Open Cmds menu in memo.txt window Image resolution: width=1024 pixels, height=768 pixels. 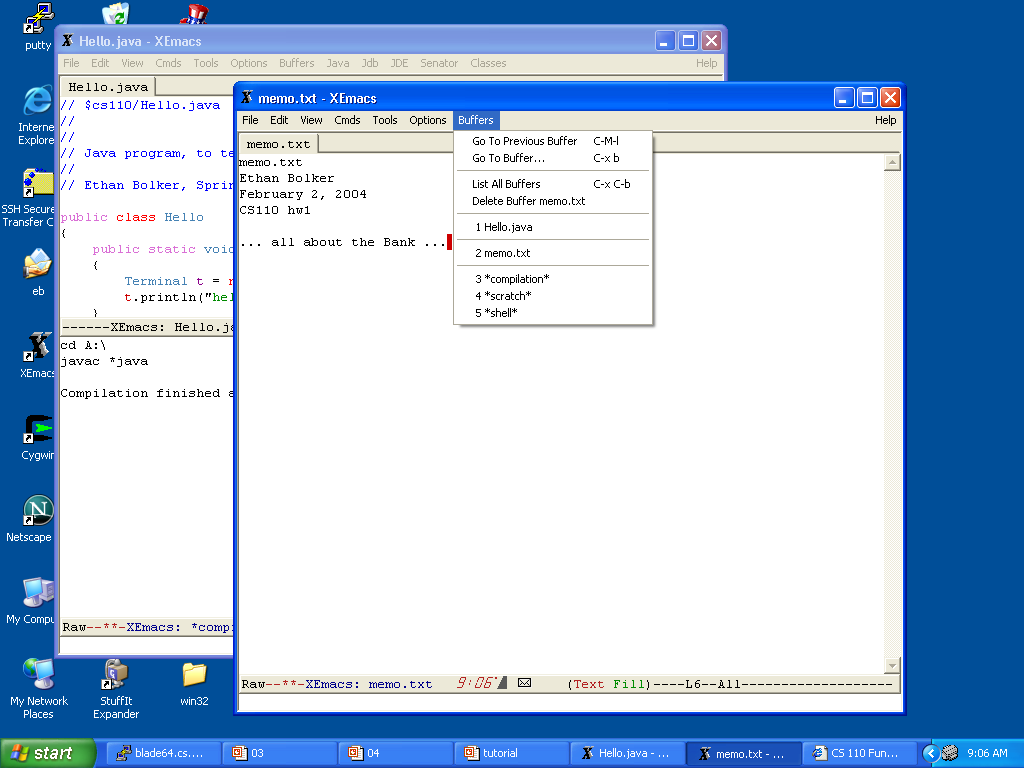pos(347,120)
